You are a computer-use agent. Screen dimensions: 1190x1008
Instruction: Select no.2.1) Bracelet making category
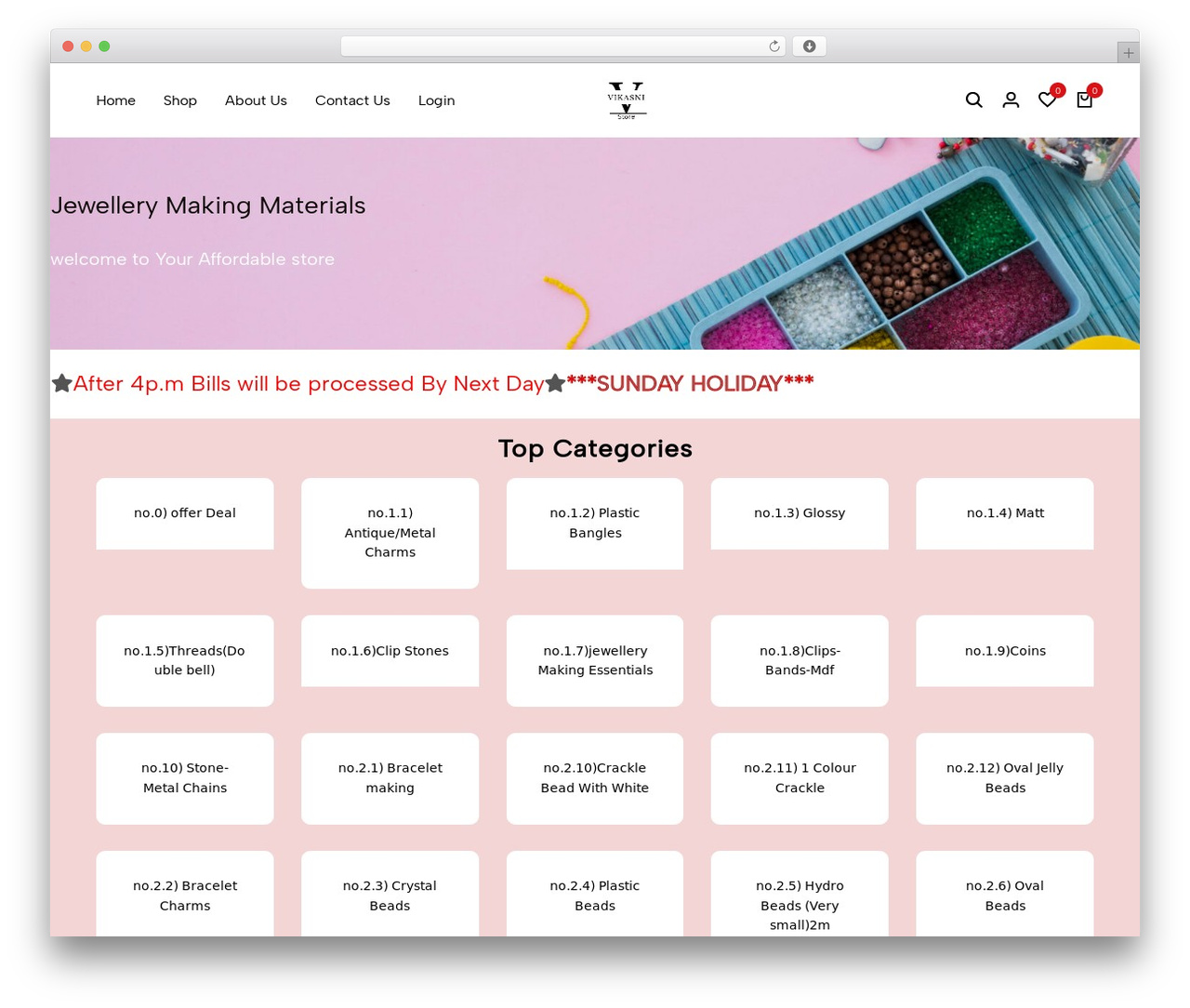point(390,778)
